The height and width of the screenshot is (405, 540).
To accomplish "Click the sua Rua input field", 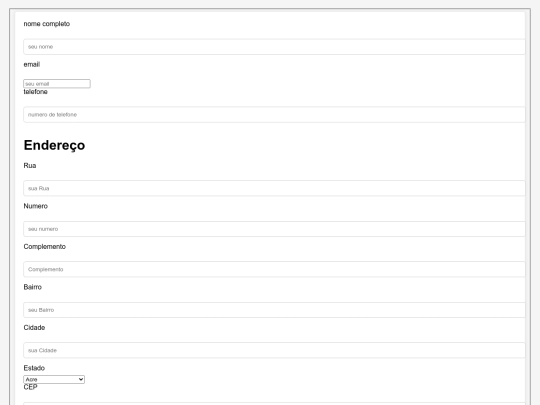I will [274, 188].
